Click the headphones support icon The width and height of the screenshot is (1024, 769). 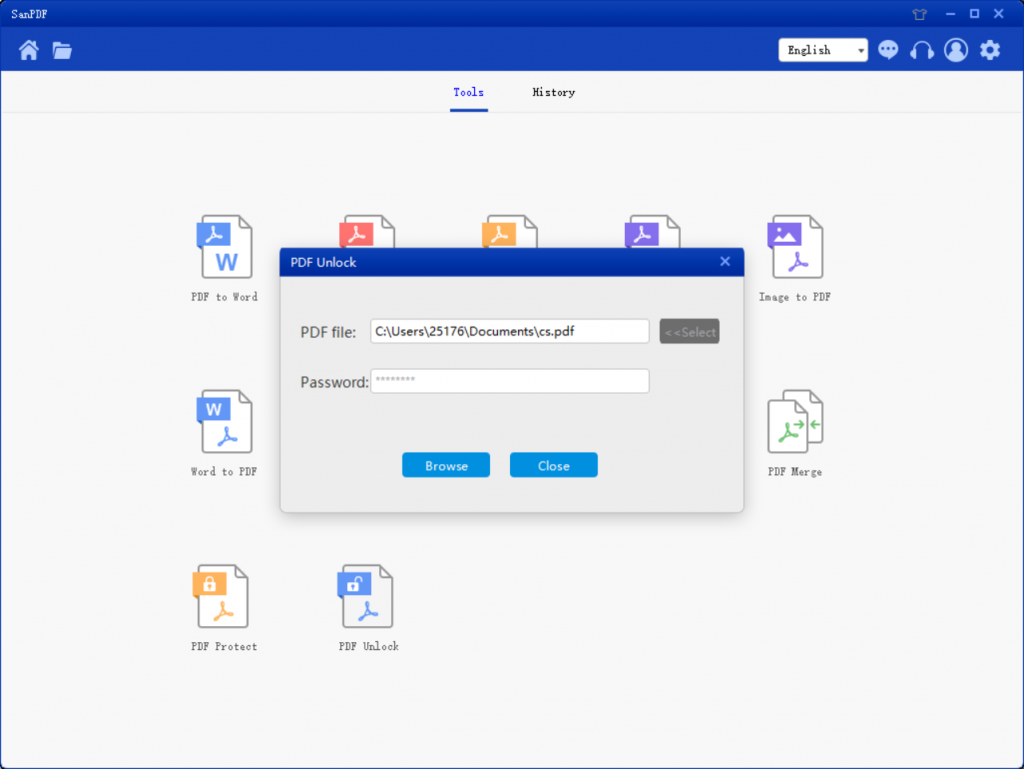point(921,50)
